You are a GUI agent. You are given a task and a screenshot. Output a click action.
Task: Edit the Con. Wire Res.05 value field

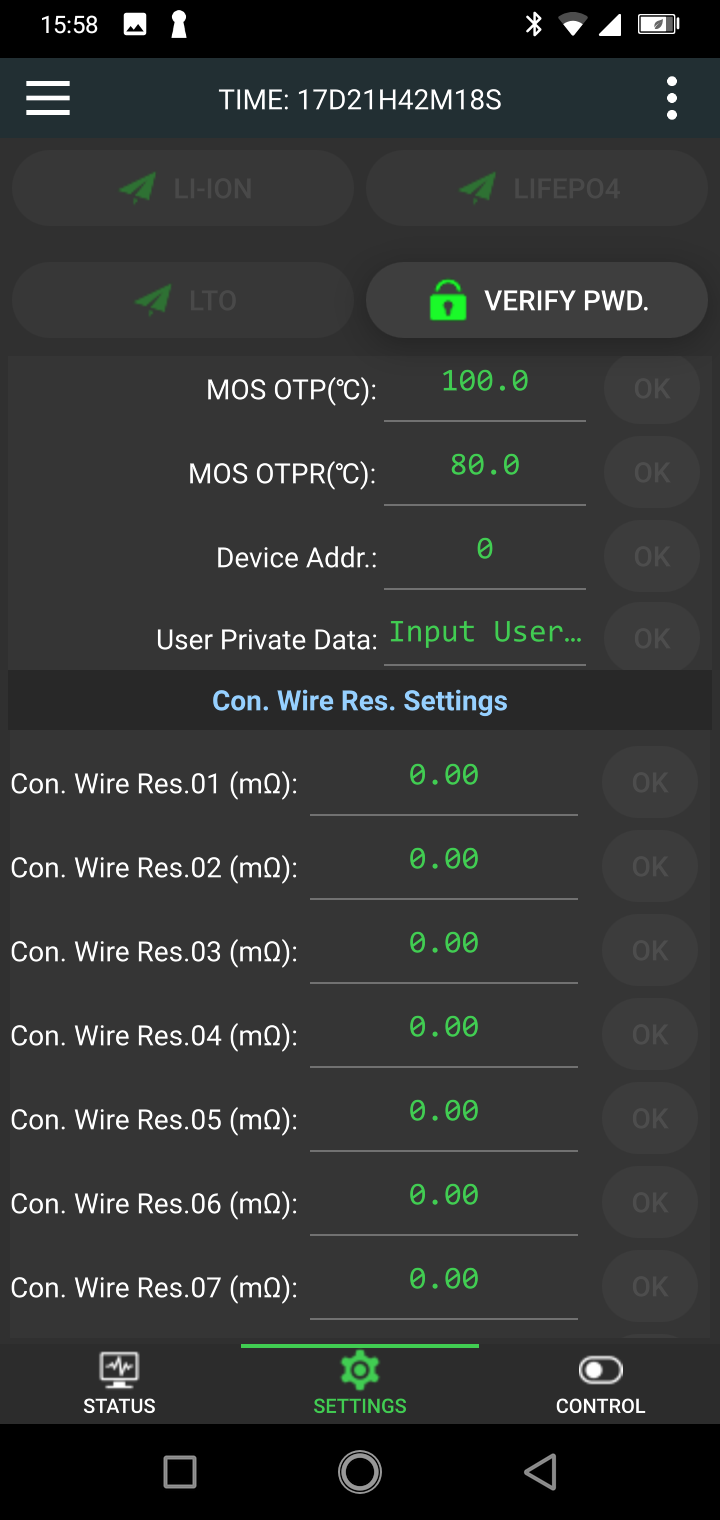coord(444,1112)
